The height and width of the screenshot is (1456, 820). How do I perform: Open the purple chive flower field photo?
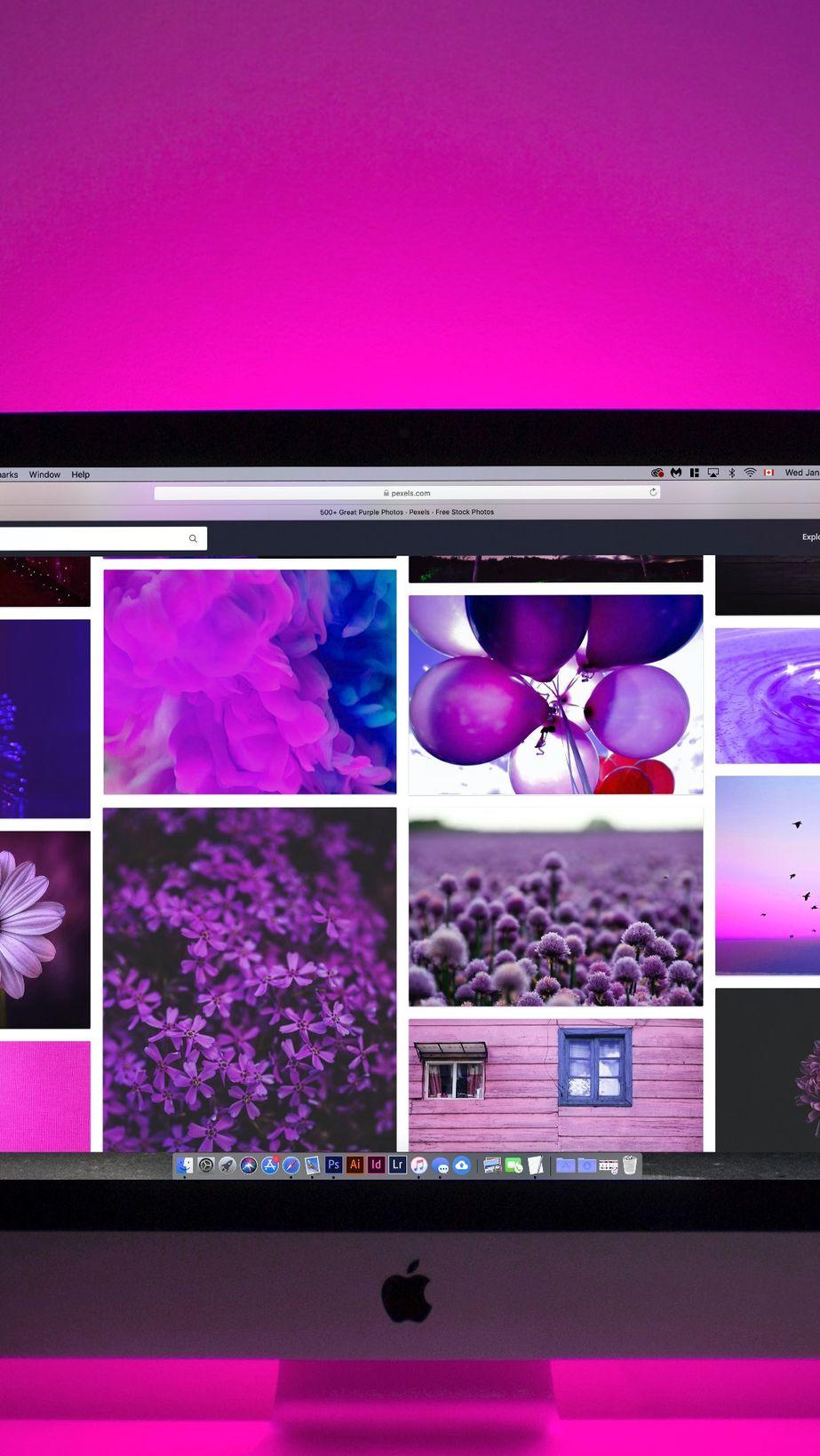(x=555, y=907)
